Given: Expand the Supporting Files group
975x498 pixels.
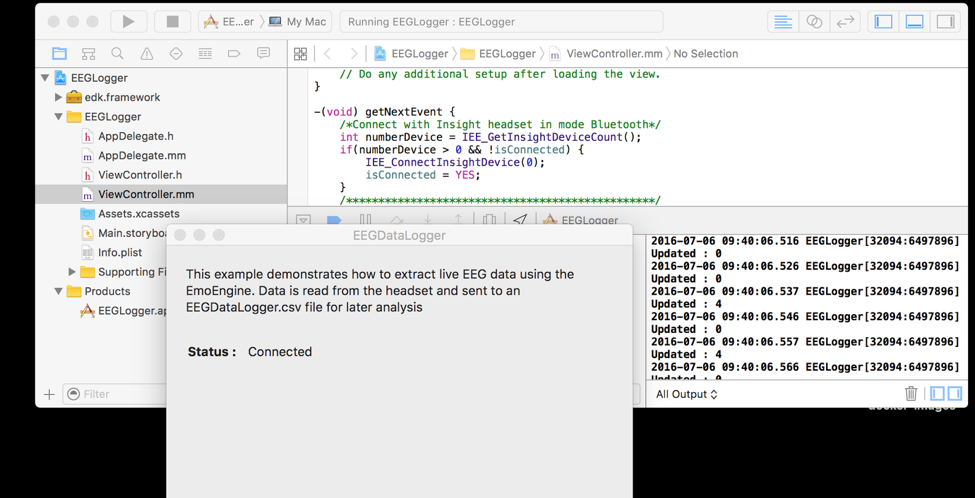Looking at the screenshot, I should (72, 272).
